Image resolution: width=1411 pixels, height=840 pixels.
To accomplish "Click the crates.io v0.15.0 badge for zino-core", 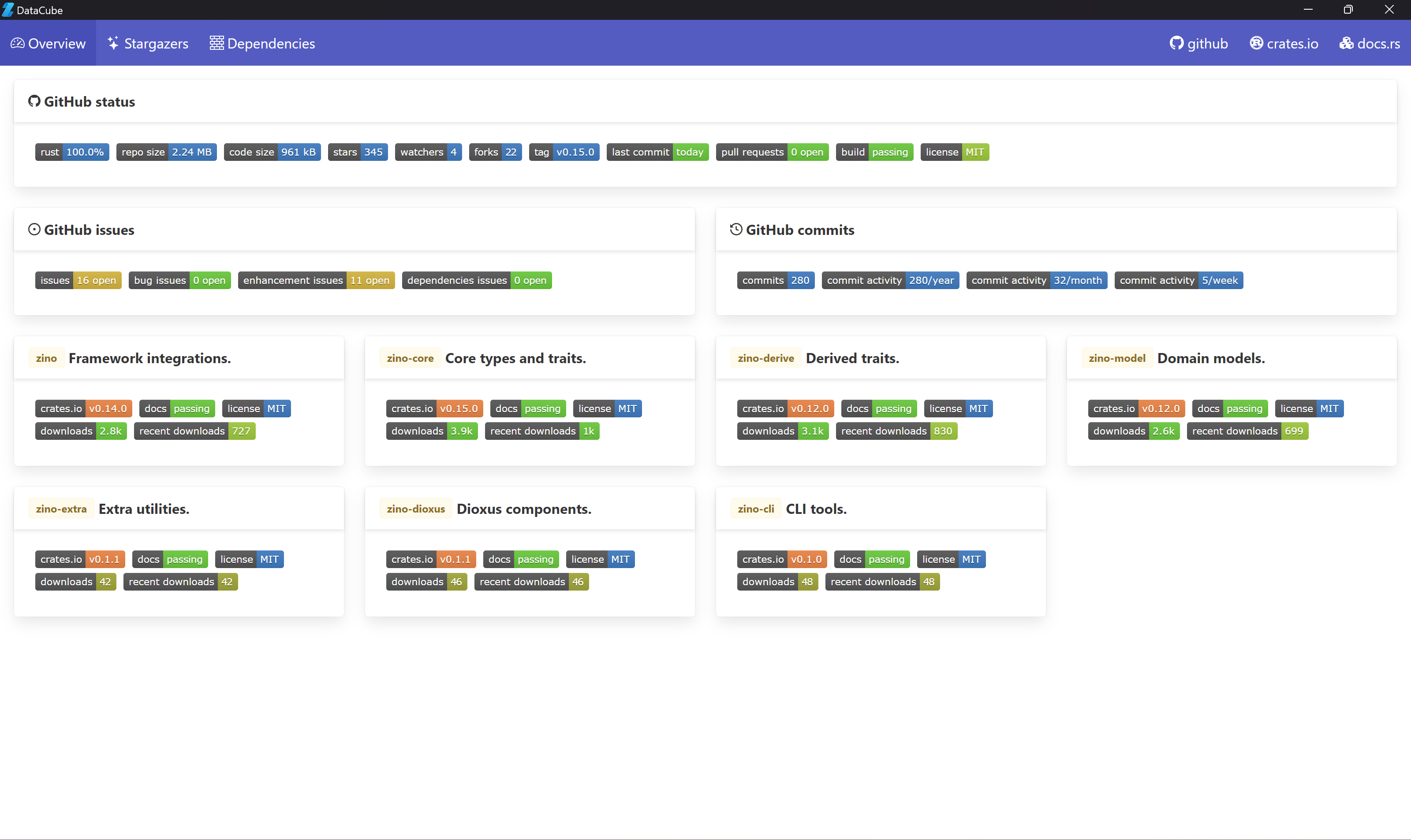I will pyautogui.click(x=434, y=408).
